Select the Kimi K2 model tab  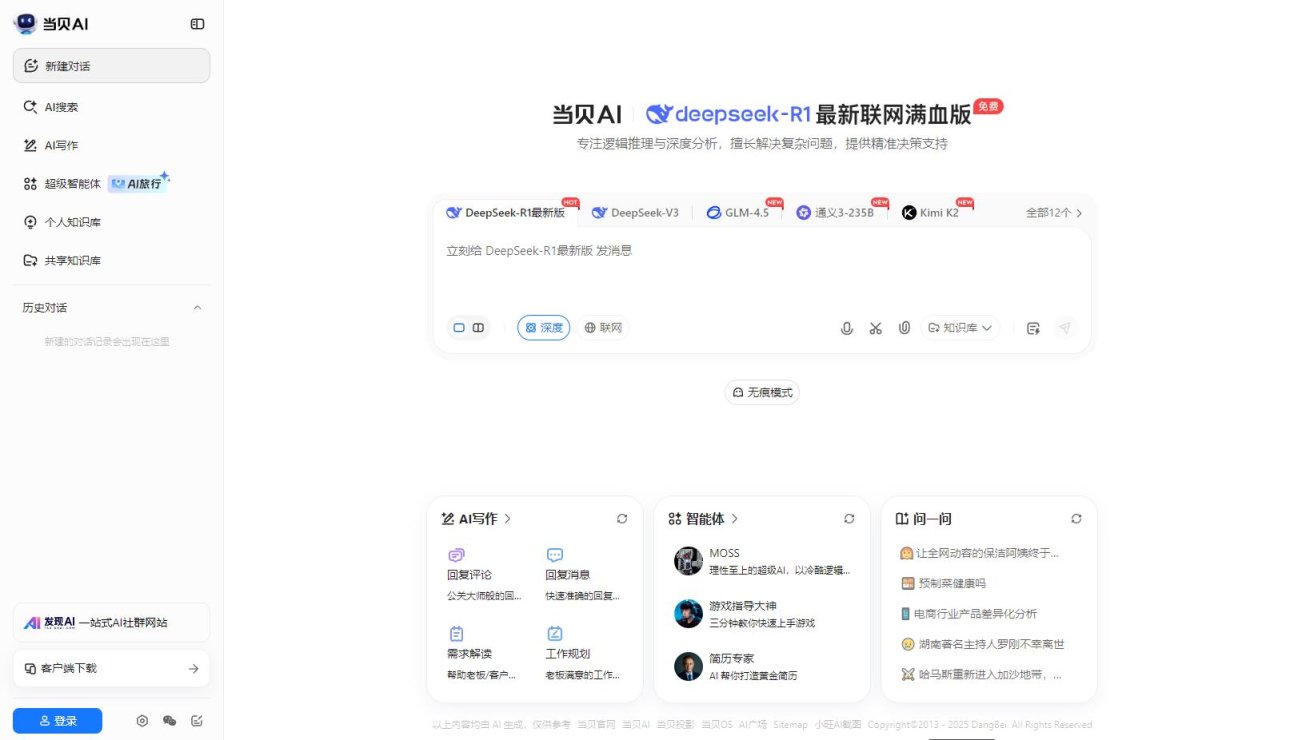930,213
